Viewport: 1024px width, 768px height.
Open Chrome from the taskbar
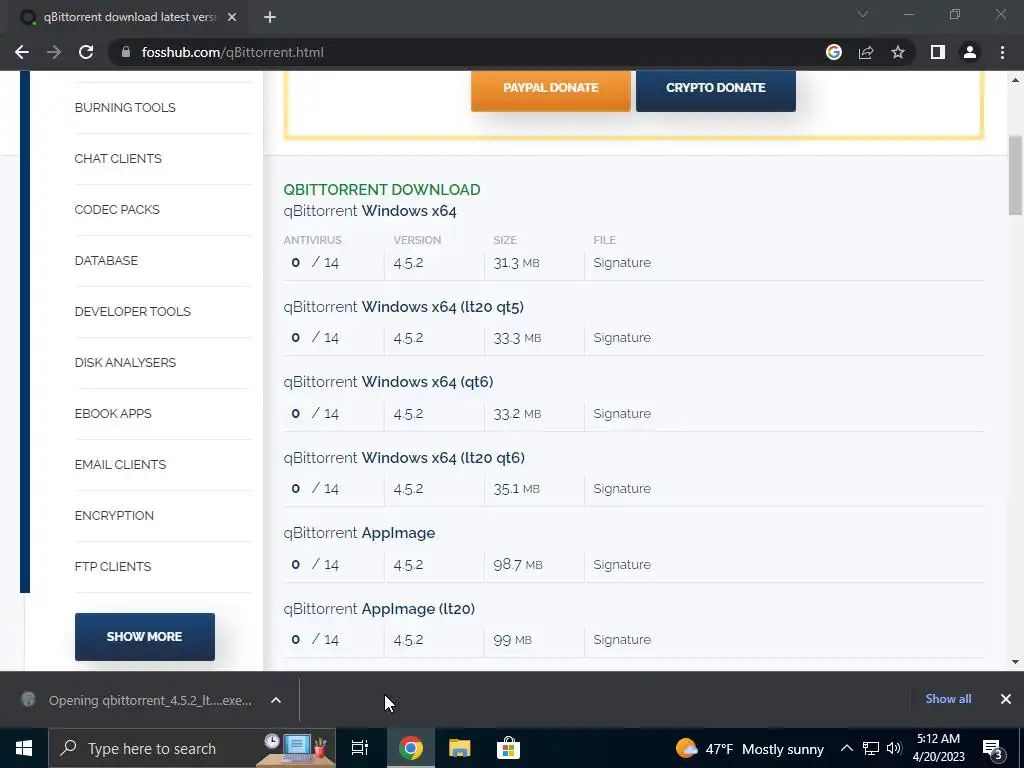[x=411, y=748]
